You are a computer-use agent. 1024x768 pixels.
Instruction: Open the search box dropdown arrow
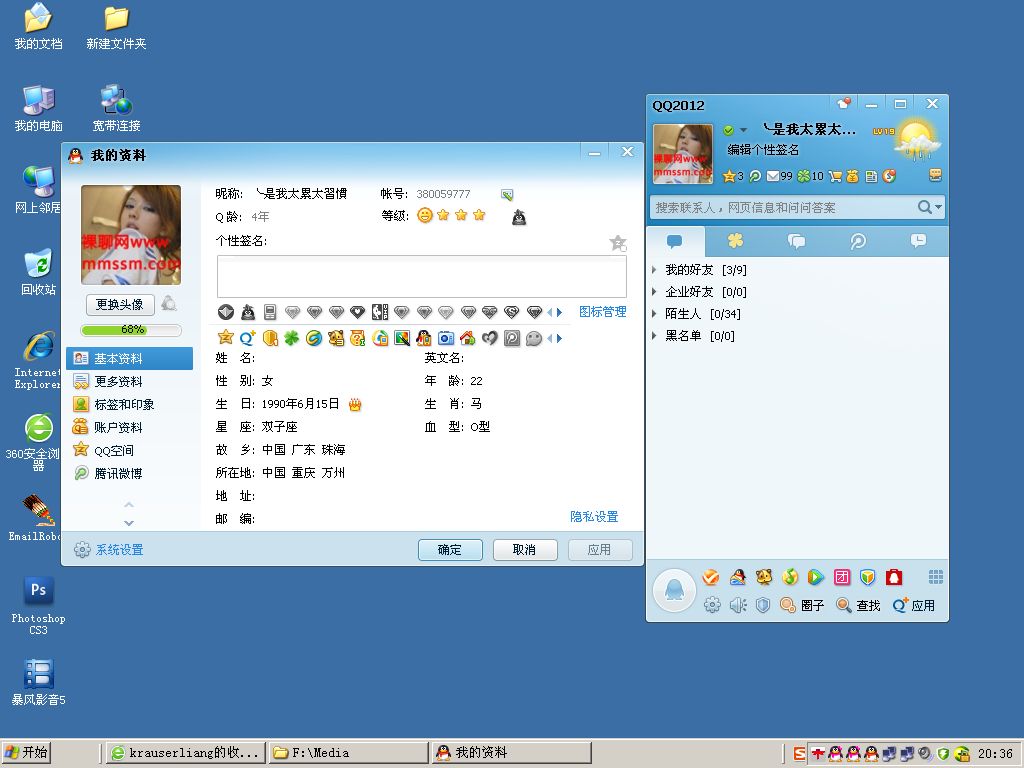pyautogui.click(x=938, y=207)
